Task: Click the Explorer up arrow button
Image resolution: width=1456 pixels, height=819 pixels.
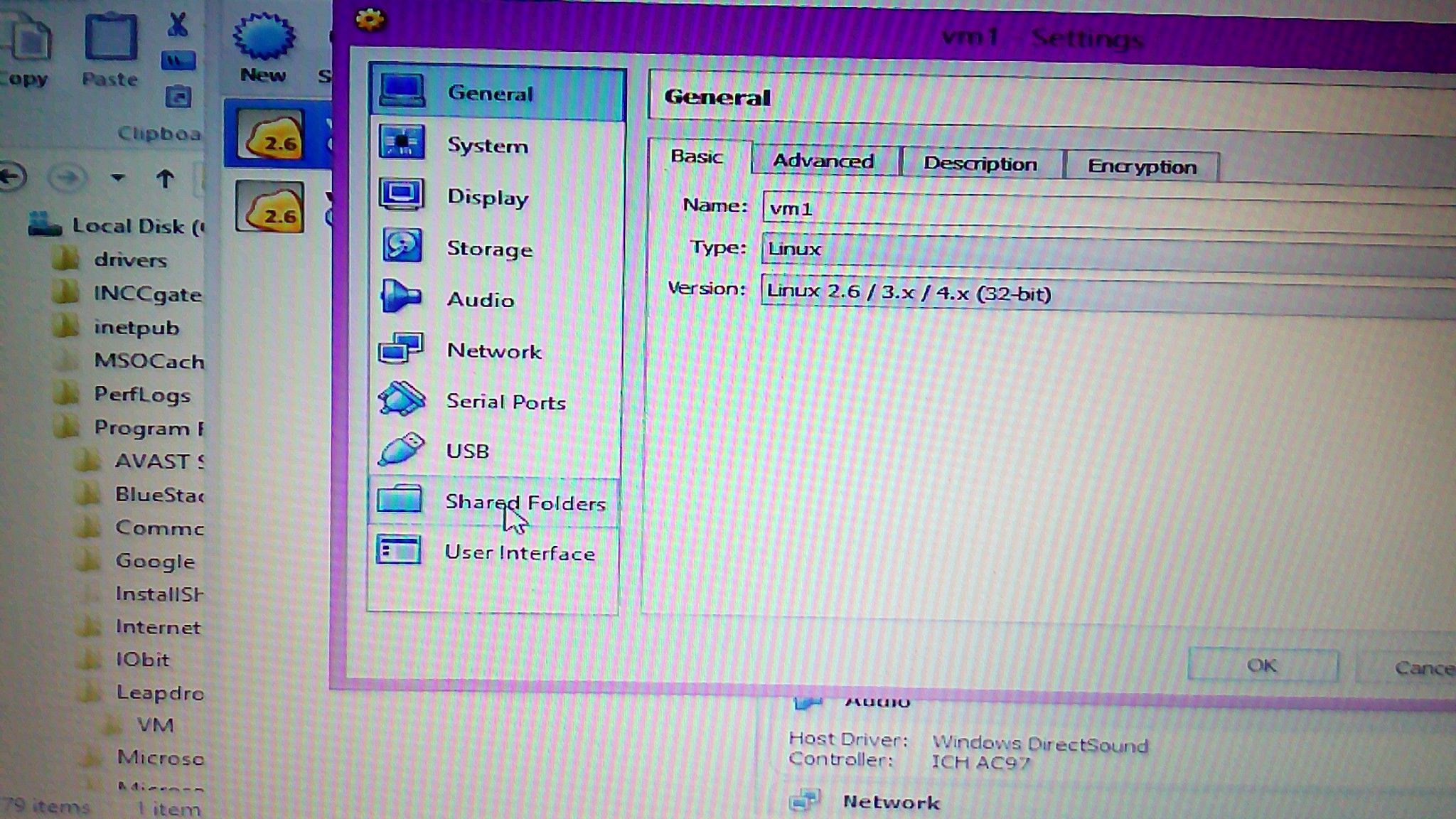Action: click(165, 178)
